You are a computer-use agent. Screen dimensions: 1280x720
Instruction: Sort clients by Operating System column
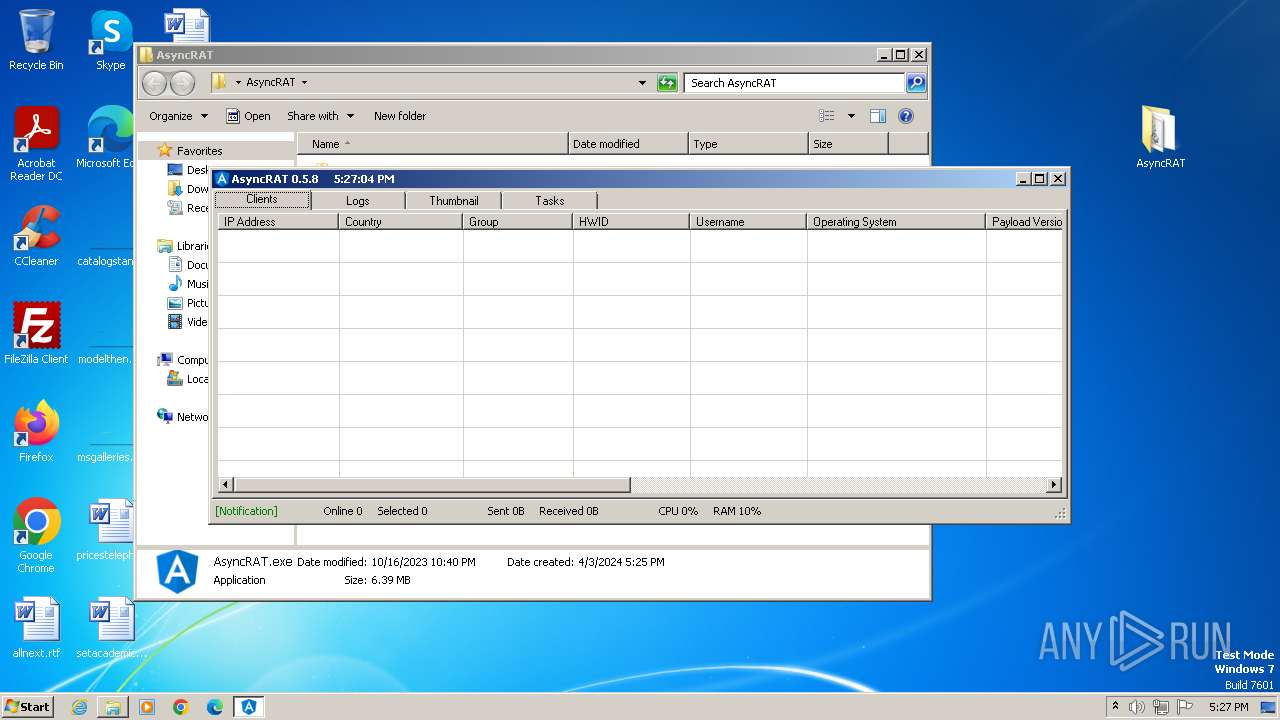[x=896, y=222]
